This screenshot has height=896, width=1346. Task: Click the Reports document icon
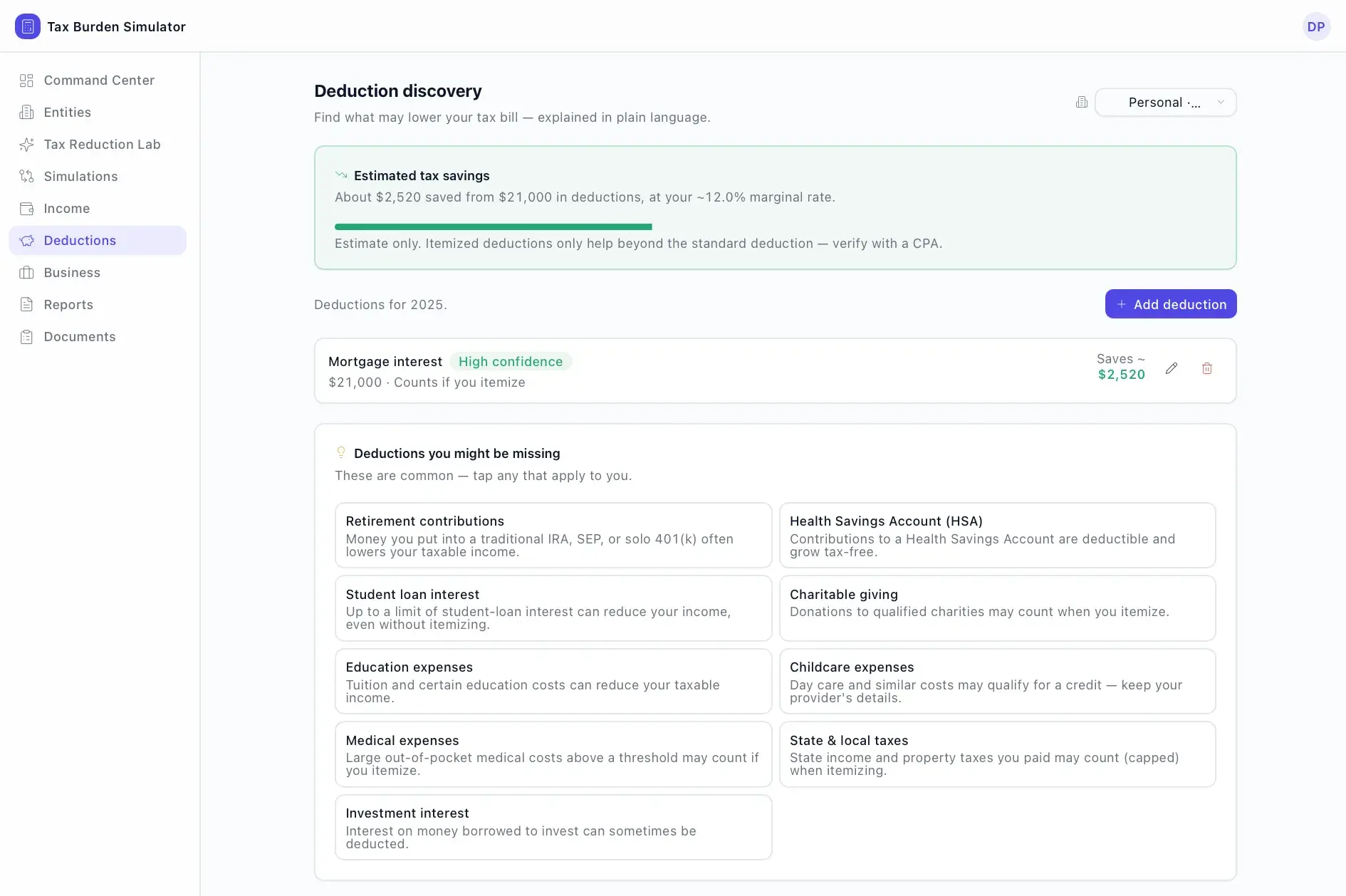(26, 305)
